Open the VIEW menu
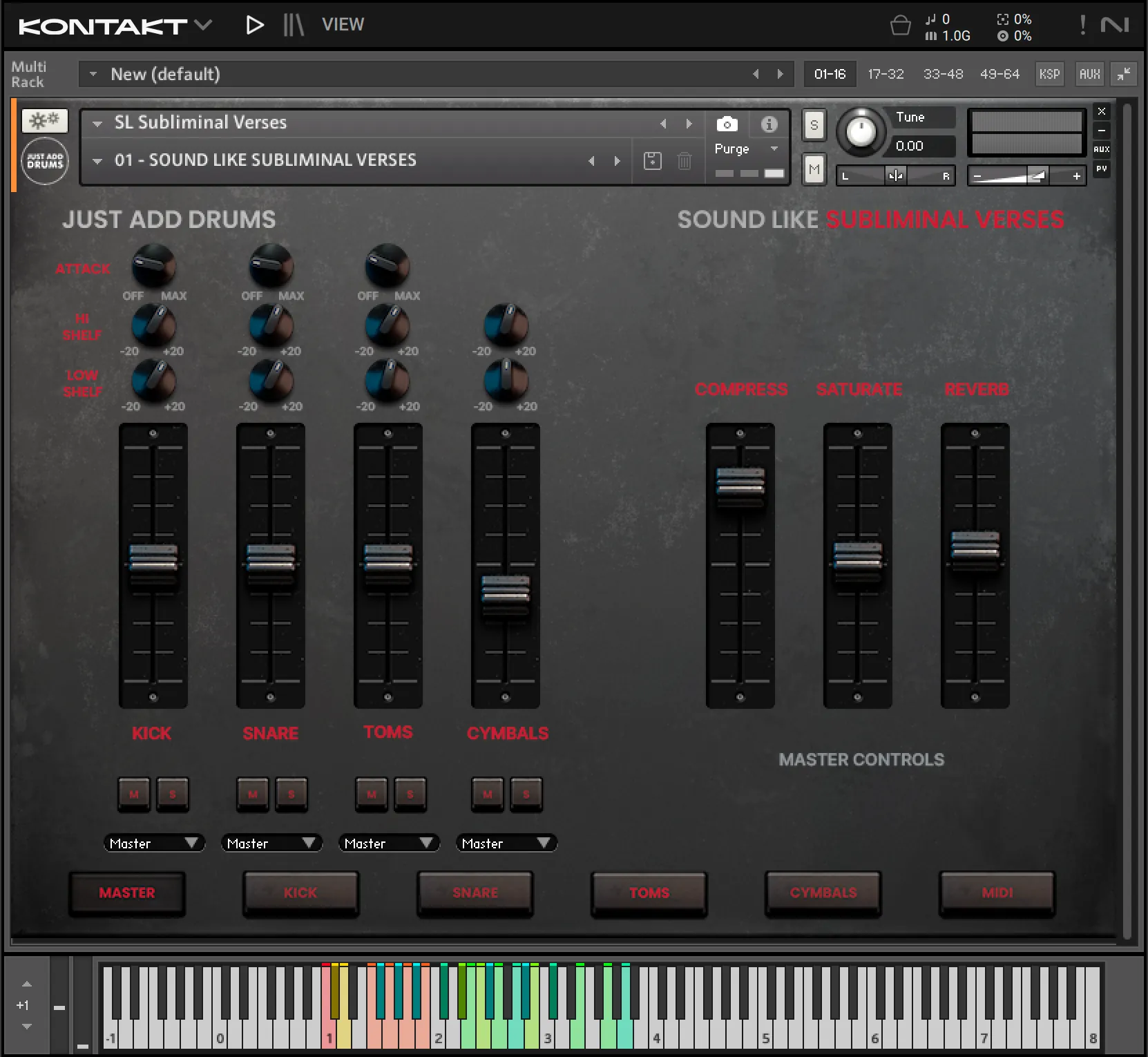 coord(343,25)
